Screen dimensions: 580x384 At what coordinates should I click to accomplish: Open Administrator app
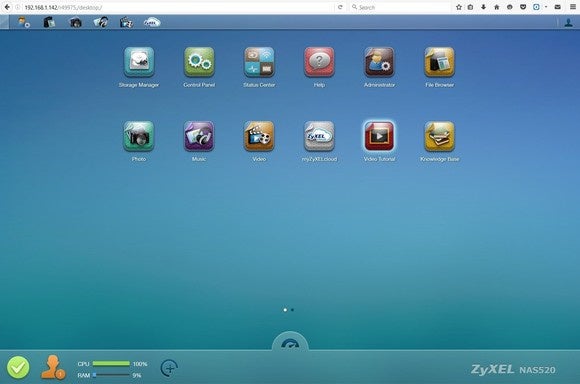click(x=379, y=62)
